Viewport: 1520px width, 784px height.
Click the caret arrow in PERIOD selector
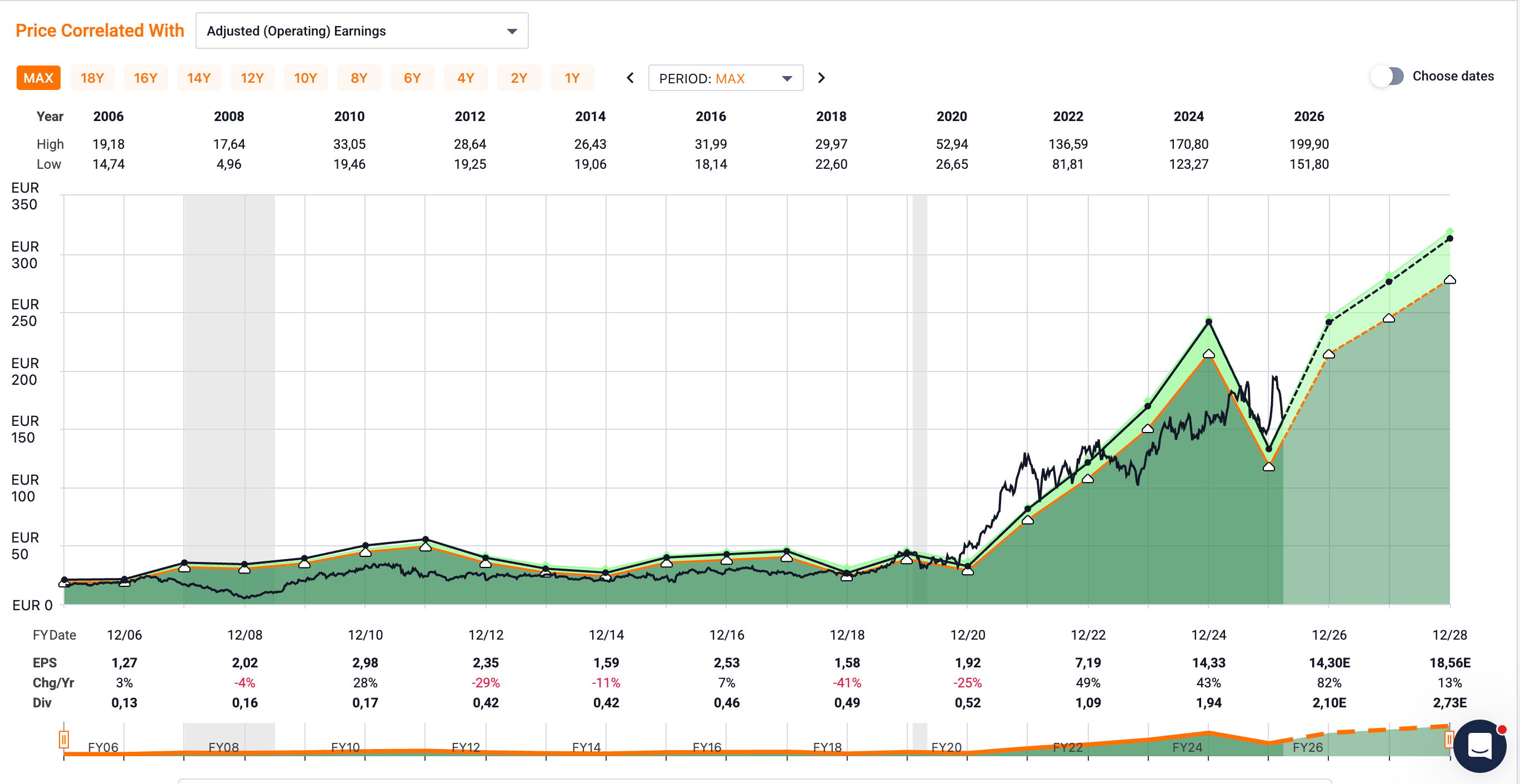click(787, 78)
